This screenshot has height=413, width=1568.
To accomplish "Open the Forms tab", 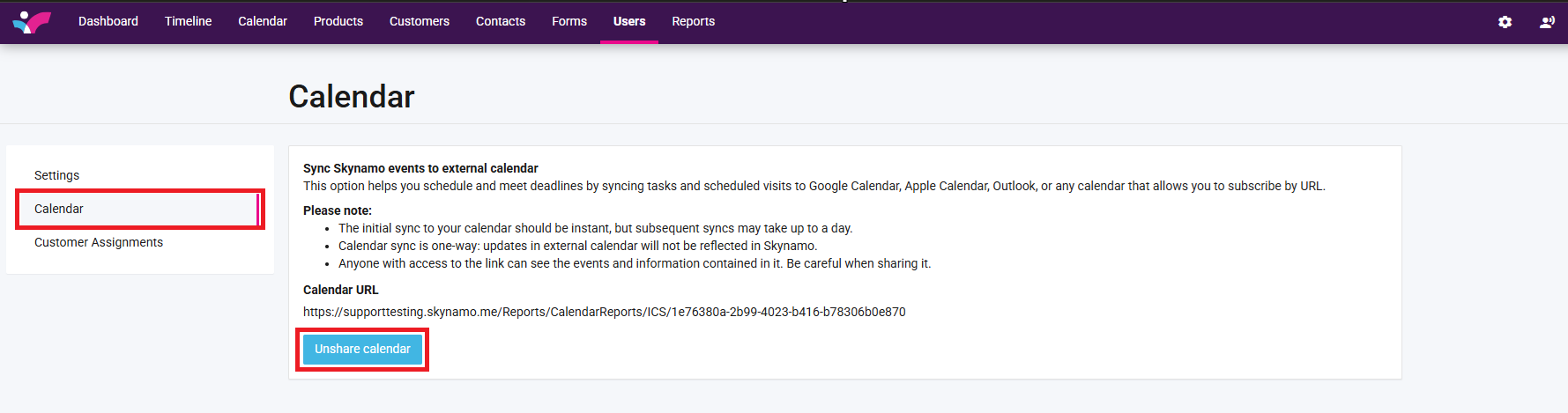I will (x=568, y=21).
